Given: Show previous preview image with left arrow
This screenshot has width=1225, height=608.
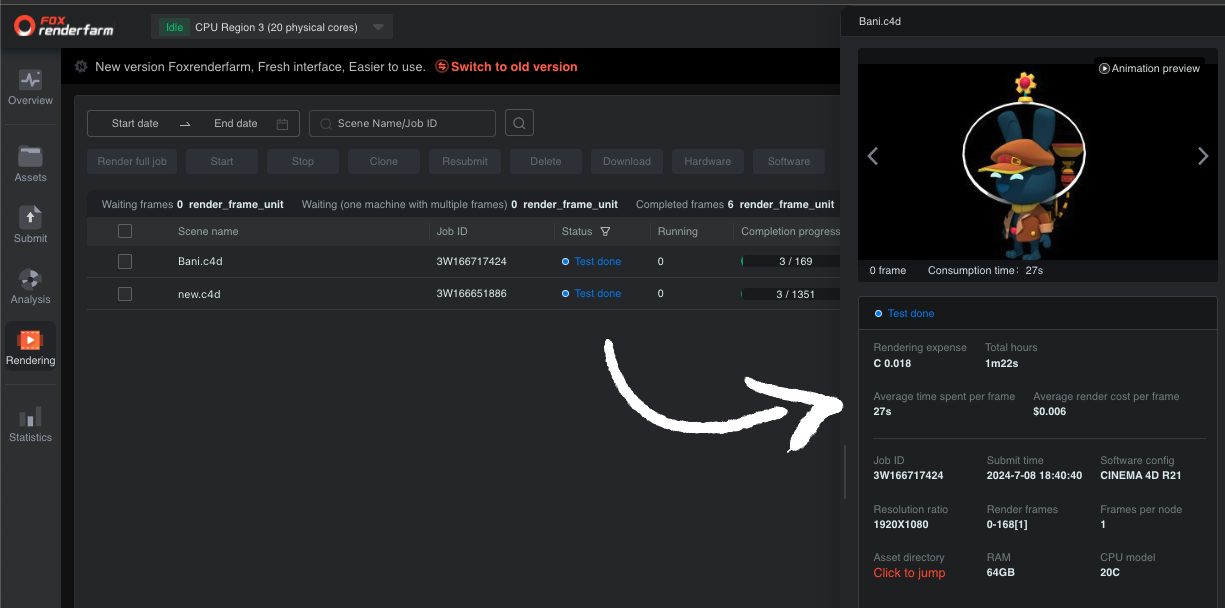Looking at the screenshot, I should tap(872, 156).
